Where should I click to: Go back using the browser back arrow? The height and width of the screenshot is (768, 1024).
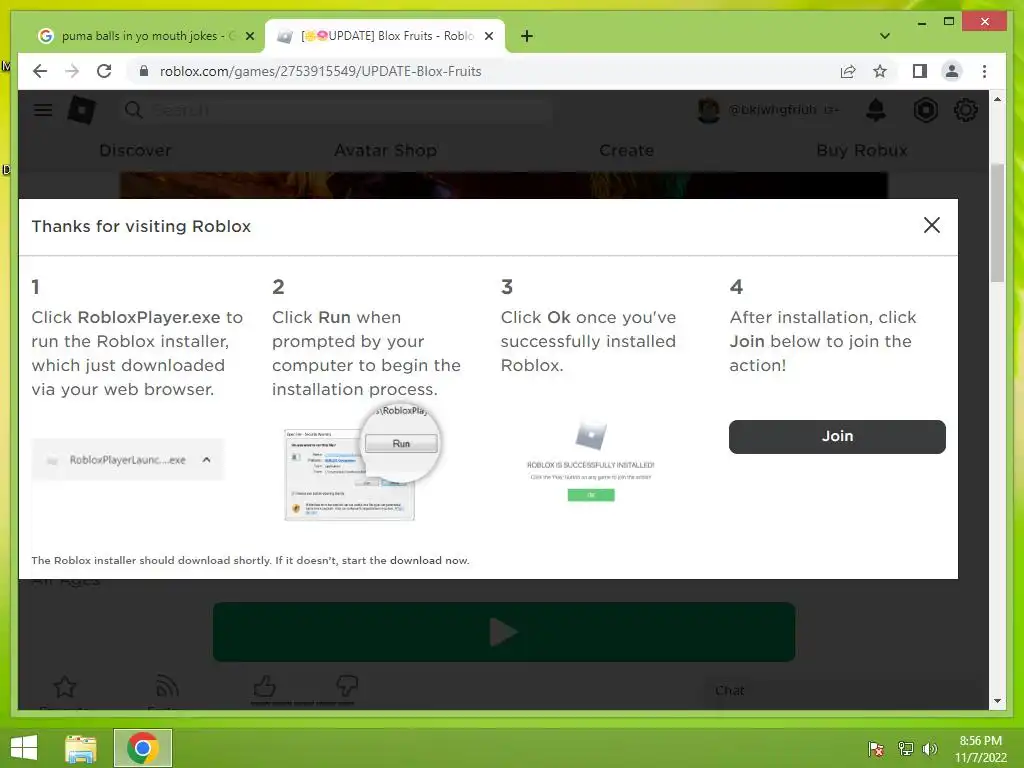(40, 71)
